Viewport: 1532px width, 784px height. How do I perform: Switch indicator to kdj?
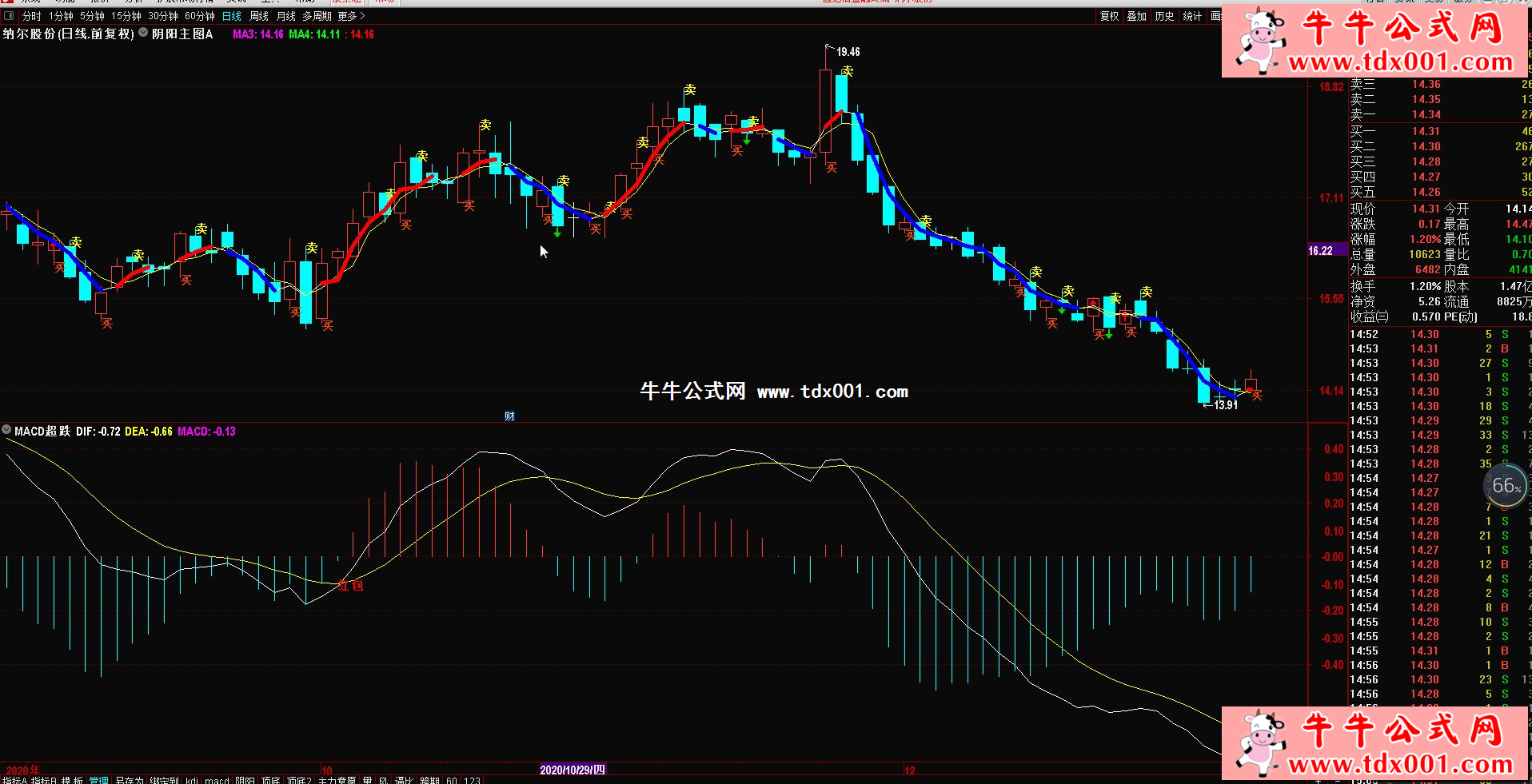[x=192, y=780]
